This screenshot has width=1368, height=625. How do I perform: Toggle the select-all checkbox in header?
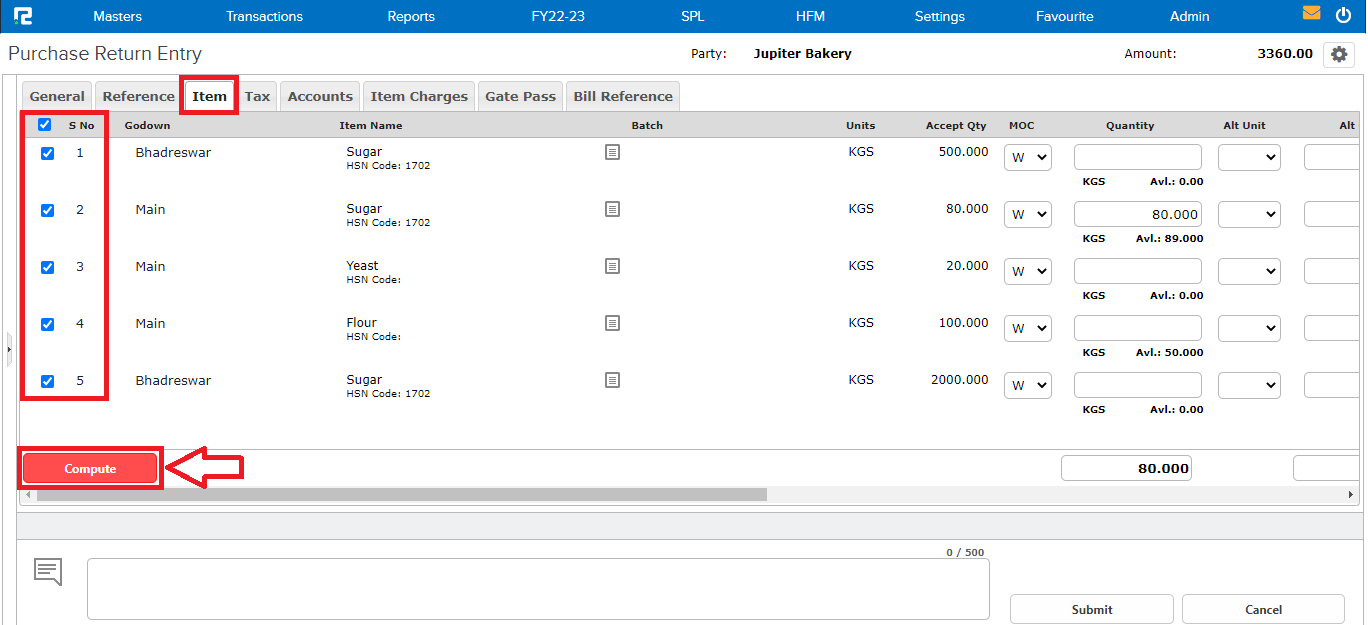[44, 125]
